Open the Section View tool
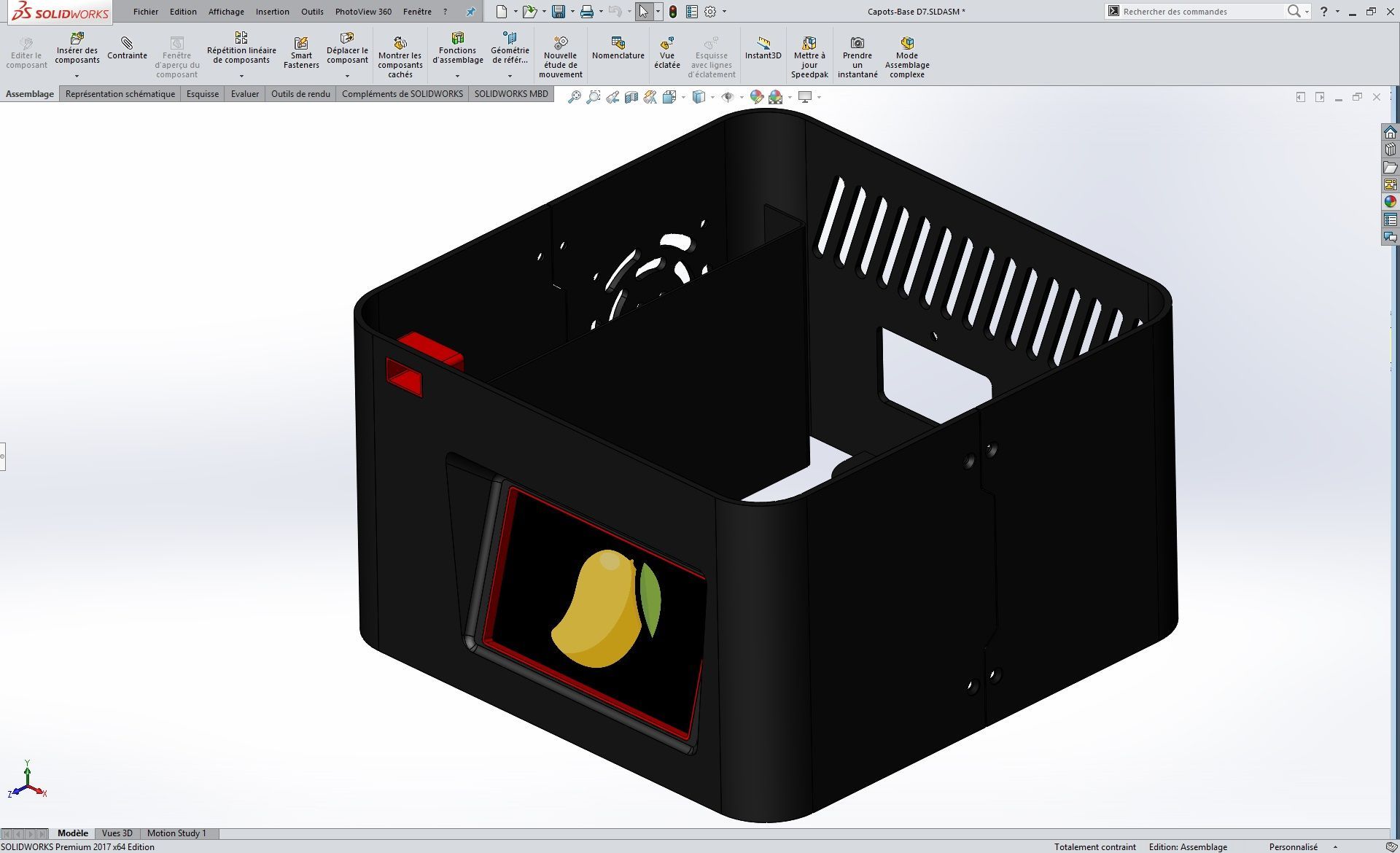Viewport: 1400px width, 853px height. coord(631,97)
